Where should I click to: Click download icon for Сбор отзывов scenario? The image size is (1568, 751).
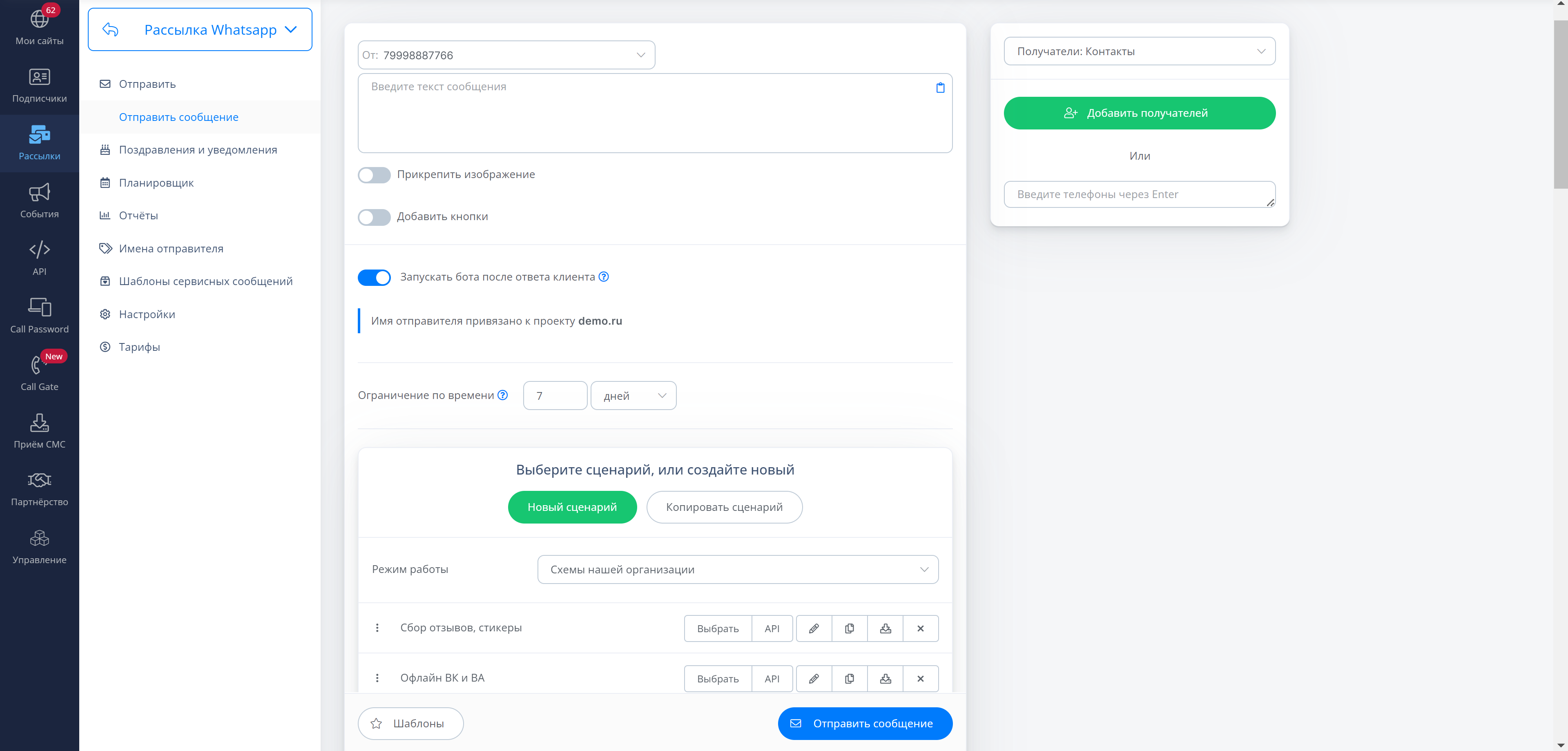coord(885,628)
